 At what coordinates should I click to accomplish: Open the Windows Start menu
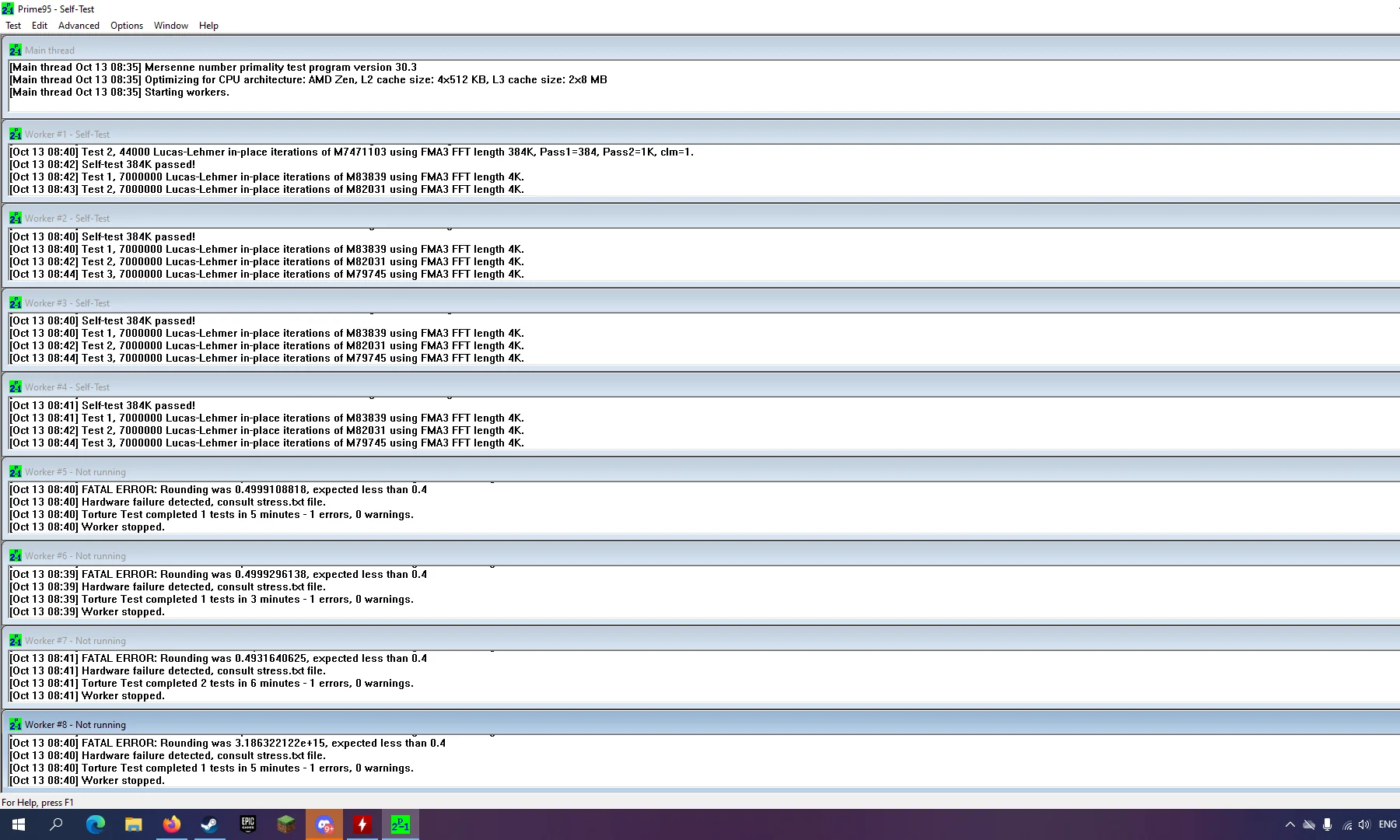[x=19, y=824]
